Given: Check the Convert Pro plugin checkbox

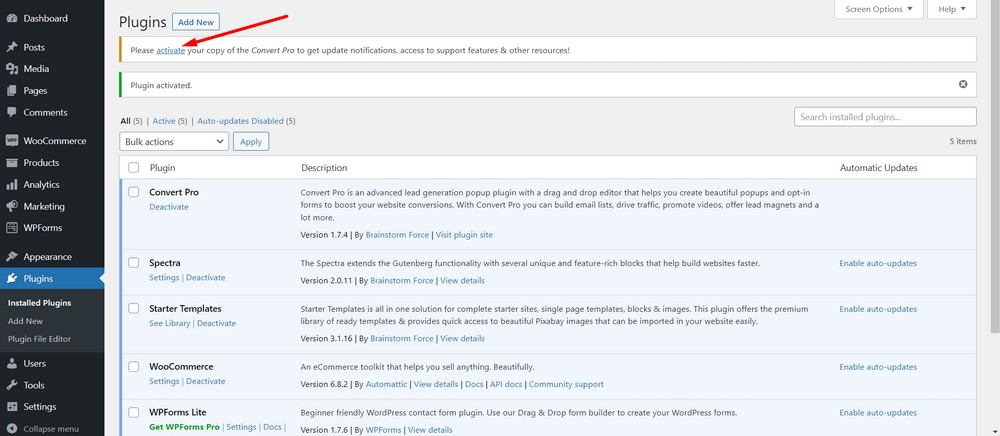Looking at the screenshot, I should tap(133, 191).
